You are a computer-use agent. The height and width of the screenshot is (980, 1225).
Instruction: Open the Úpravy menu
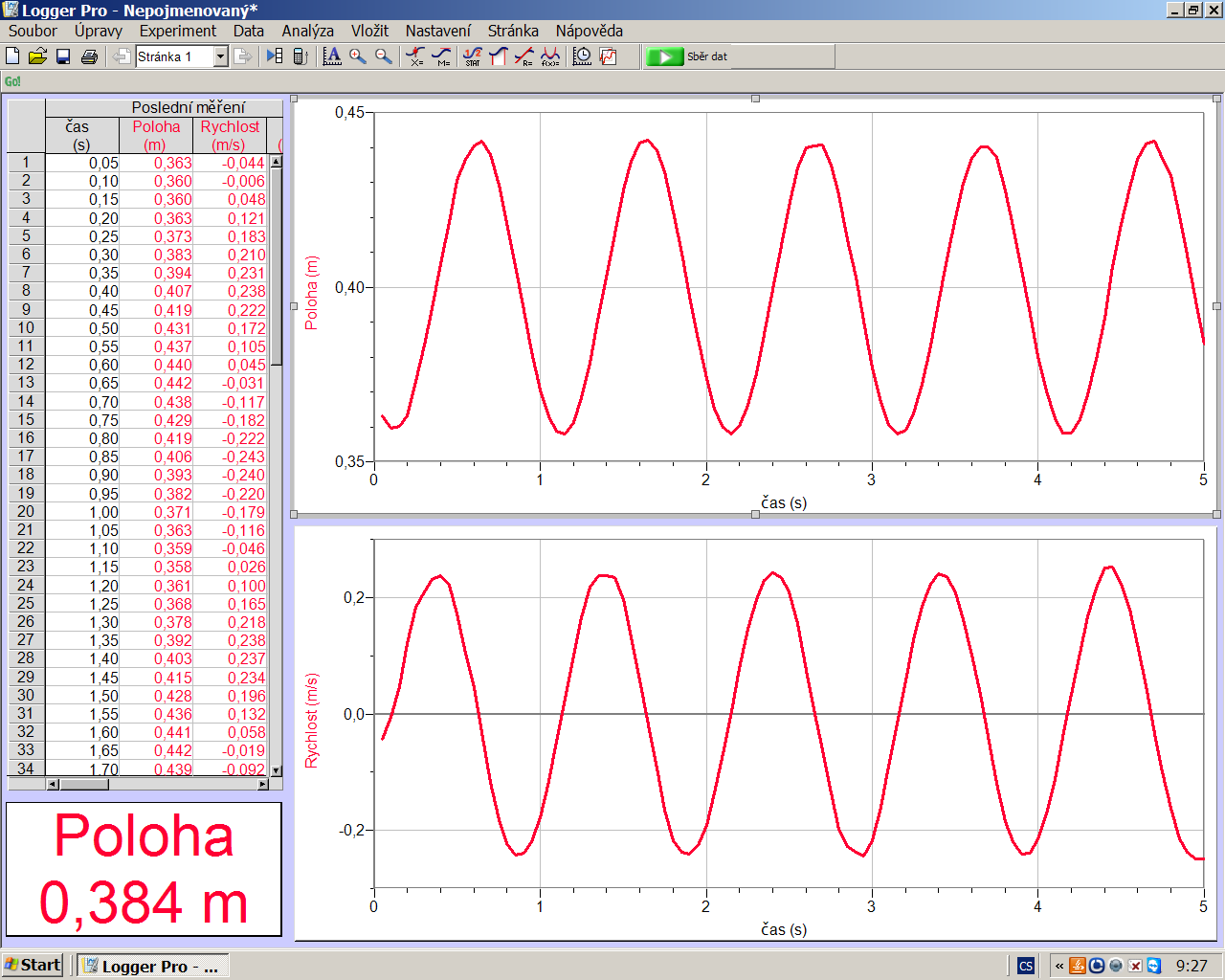coord(99,31)
